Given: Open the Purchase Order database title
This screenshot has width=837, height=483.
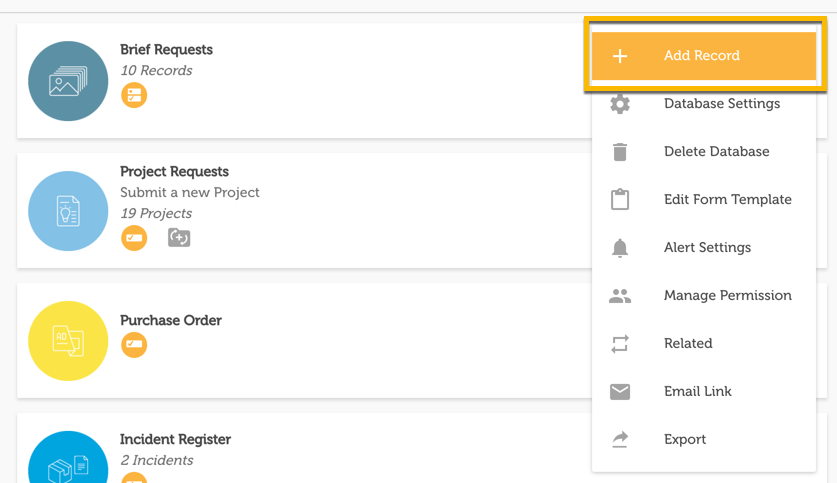Looking at the screenshot, I should 171,321.
